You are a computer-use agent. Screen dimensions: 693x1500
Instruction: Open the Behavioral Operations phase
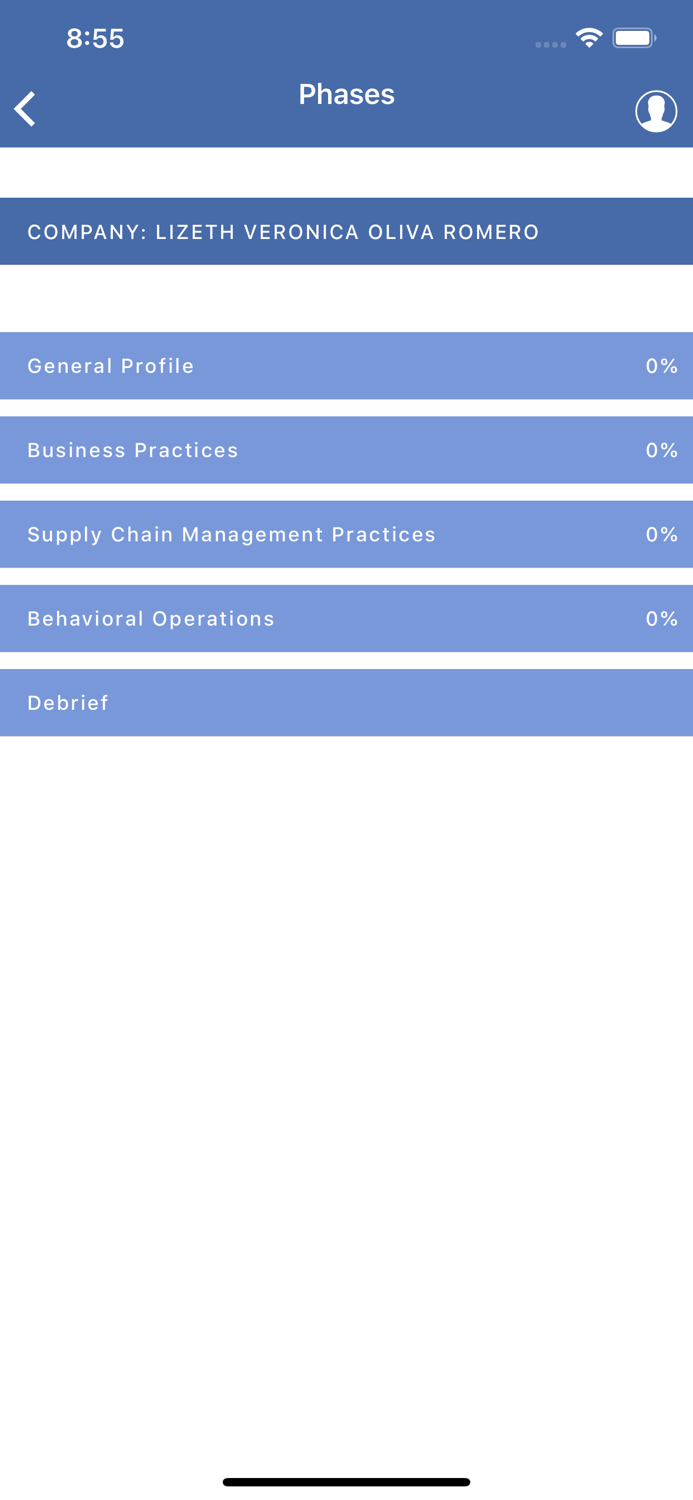point(151,618)
